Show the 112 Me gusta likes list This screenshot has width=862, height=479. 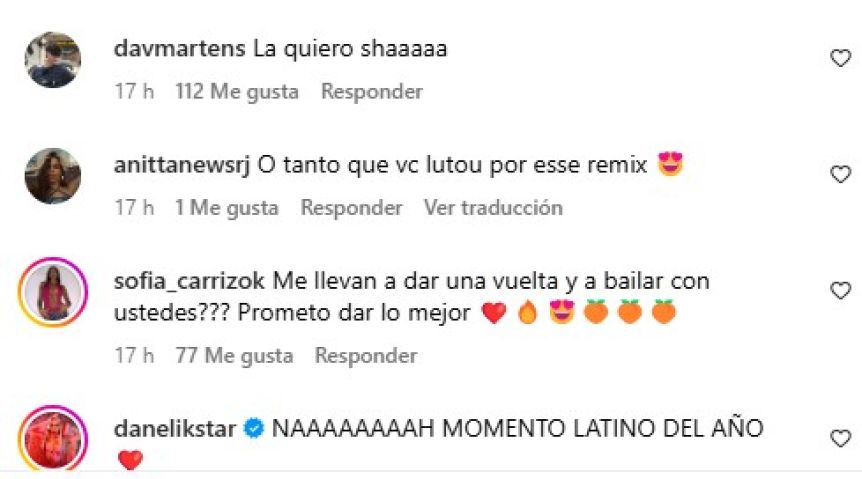pyautogui.click(x=237, y=91)
